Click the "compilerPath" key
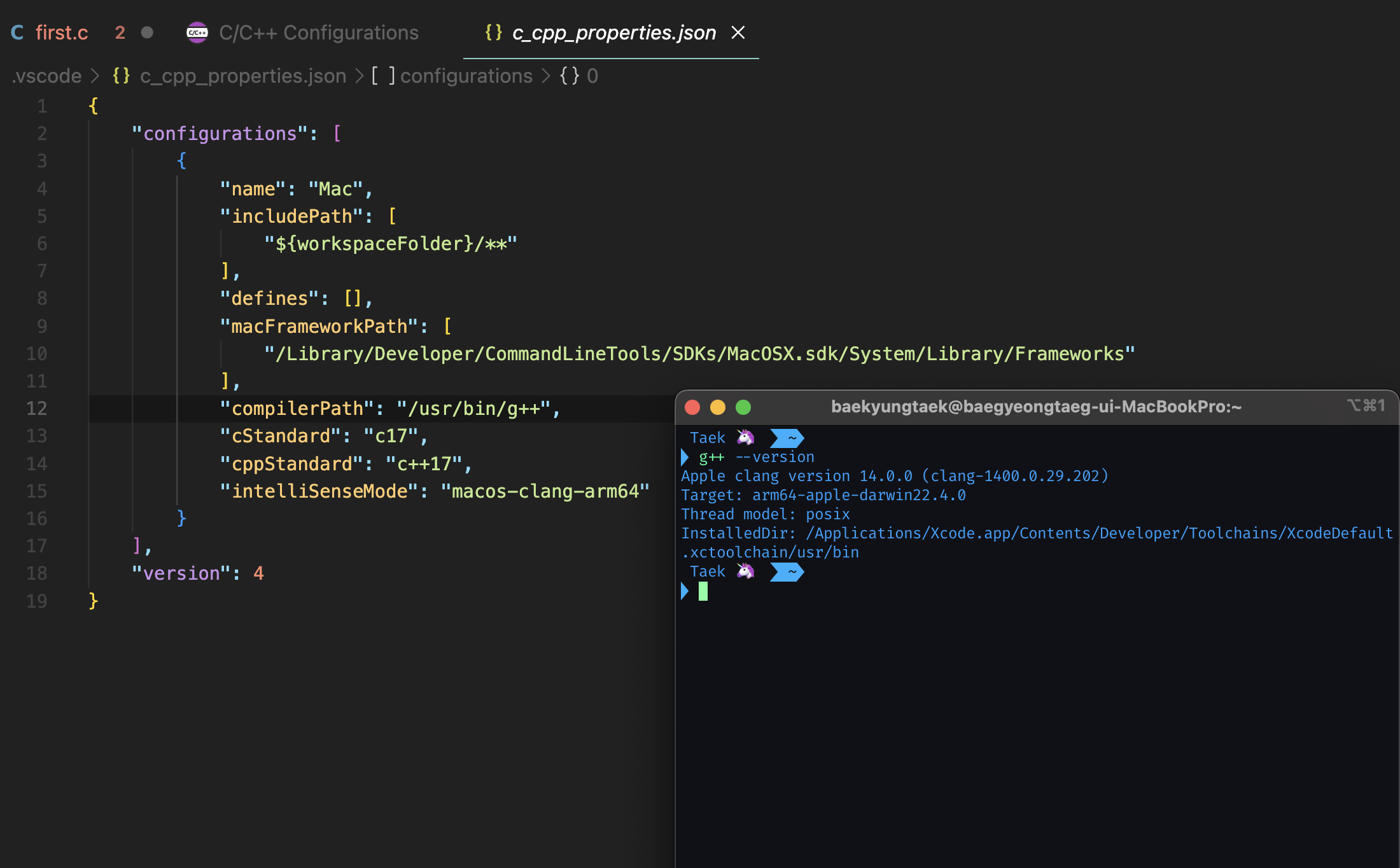Viewport: 1400px width, 868px height. [x=297, y=409]
